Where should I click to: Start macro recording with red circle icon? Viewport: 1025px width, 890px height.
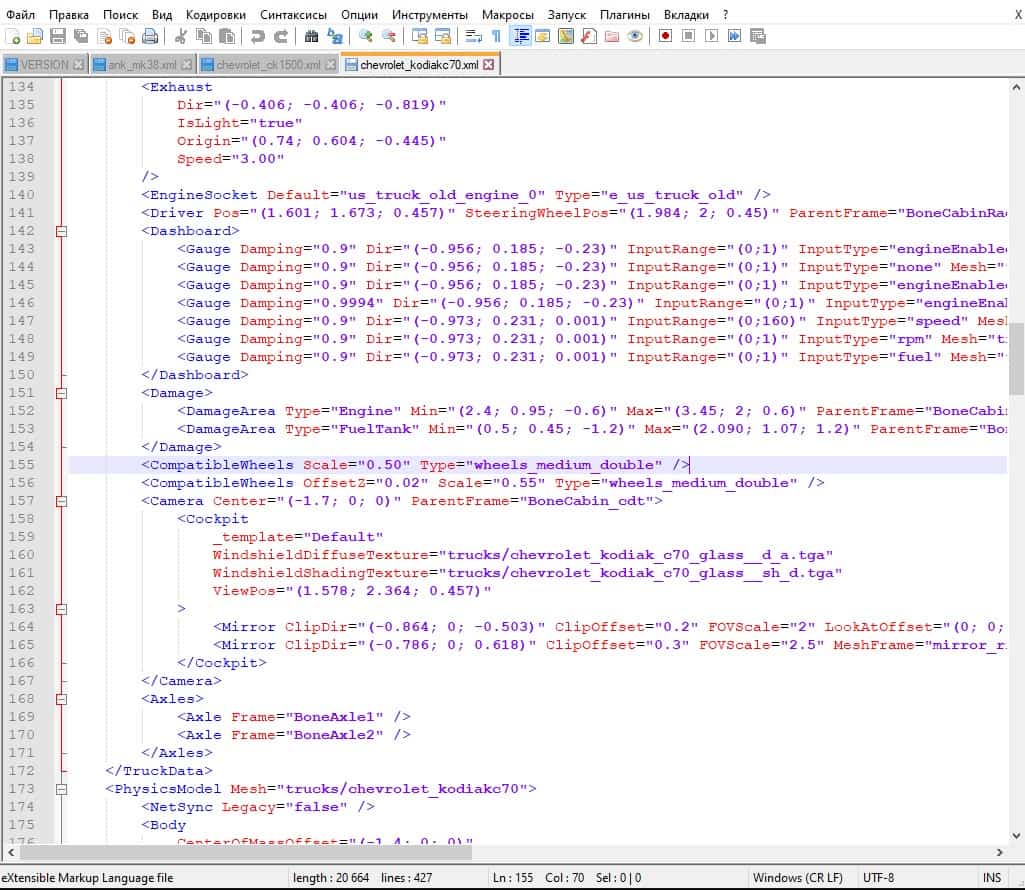pyautogui.click(x=665, y=37)
